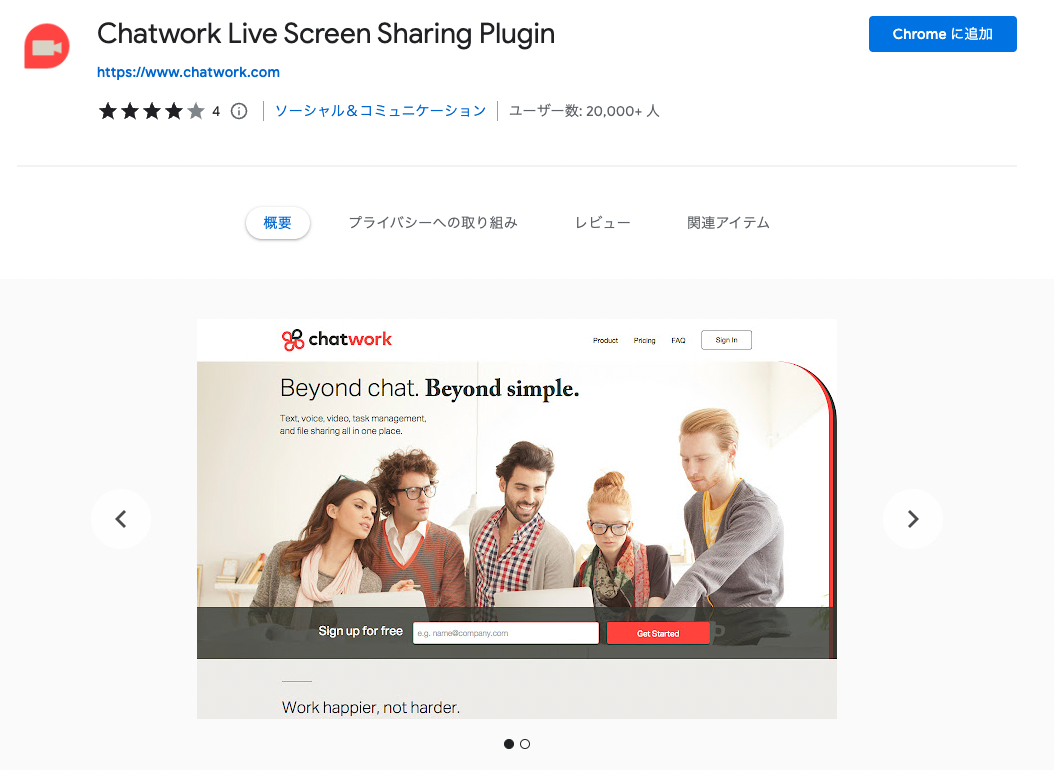Select the first carousel dot
1054x770 pixels.
tap(508, 744)
